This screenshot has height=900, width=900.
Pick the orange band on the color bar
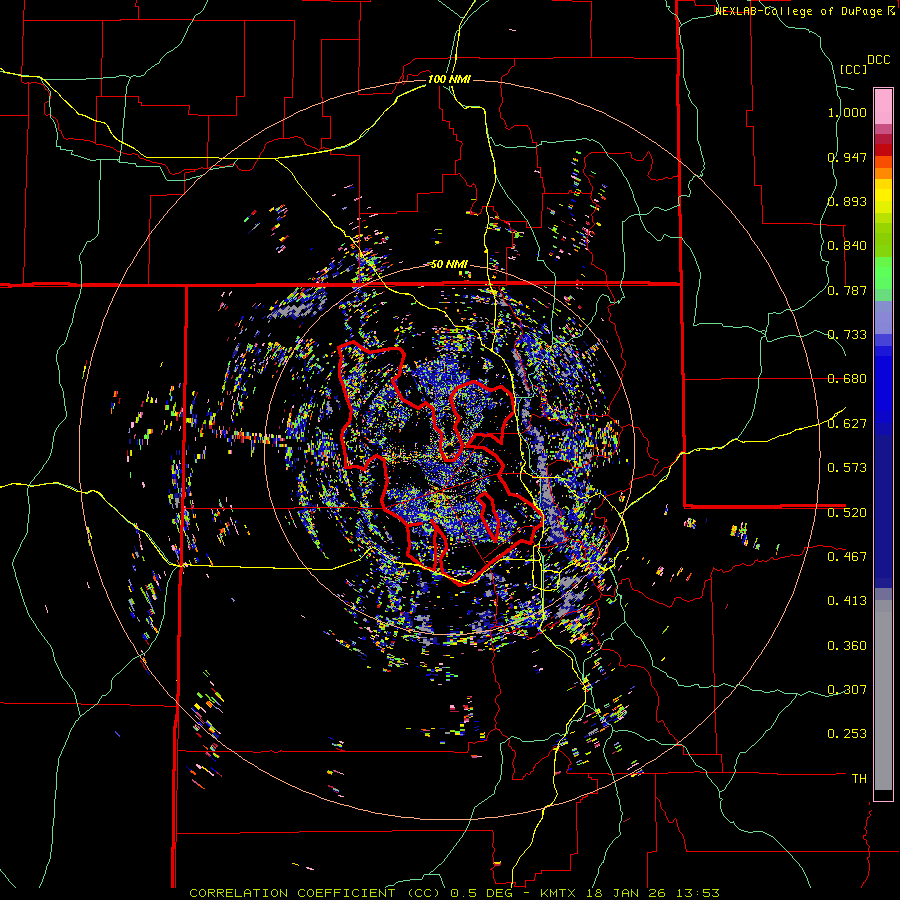tap(883, 173)
